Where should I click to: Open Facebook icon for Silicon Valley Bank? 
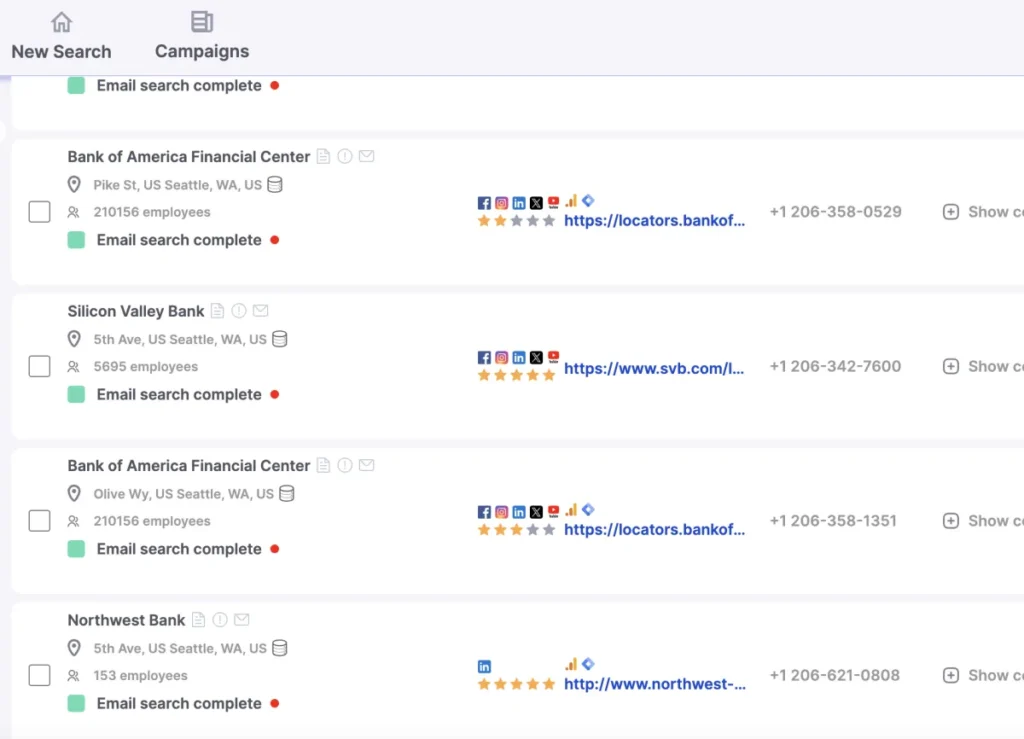tap(484, 358)
